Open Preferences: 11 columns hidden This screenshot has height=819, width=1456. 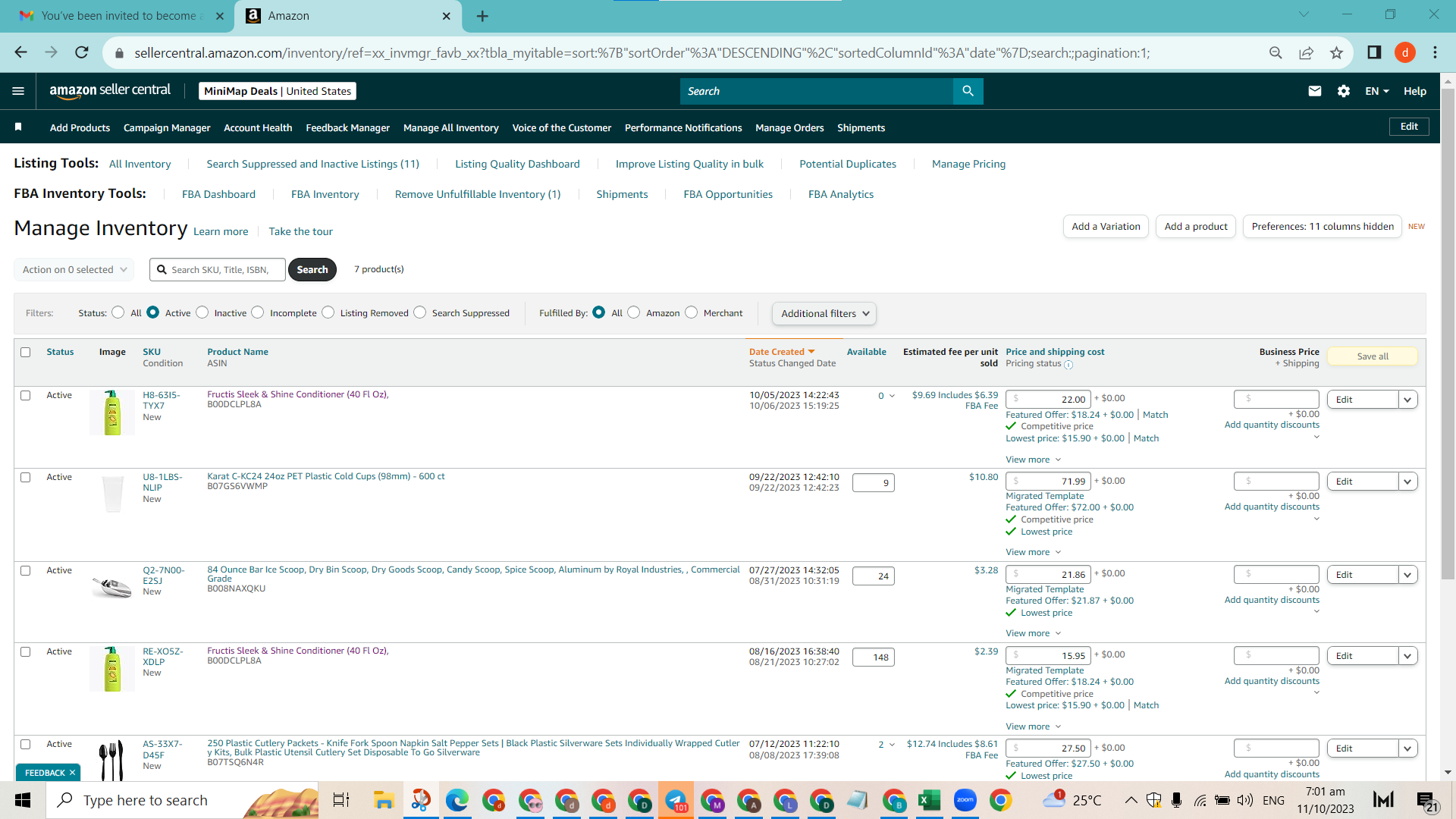click(x=1323, y=226)
